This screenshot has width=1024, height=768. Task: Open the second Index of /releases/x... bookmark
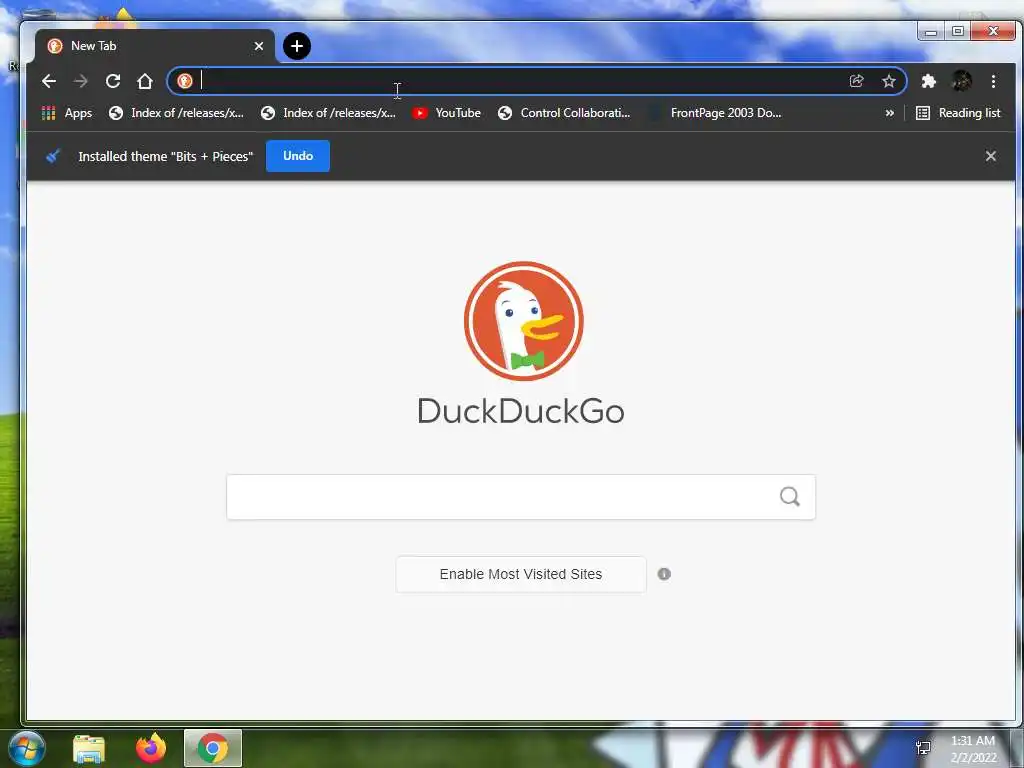coord(328,113)
